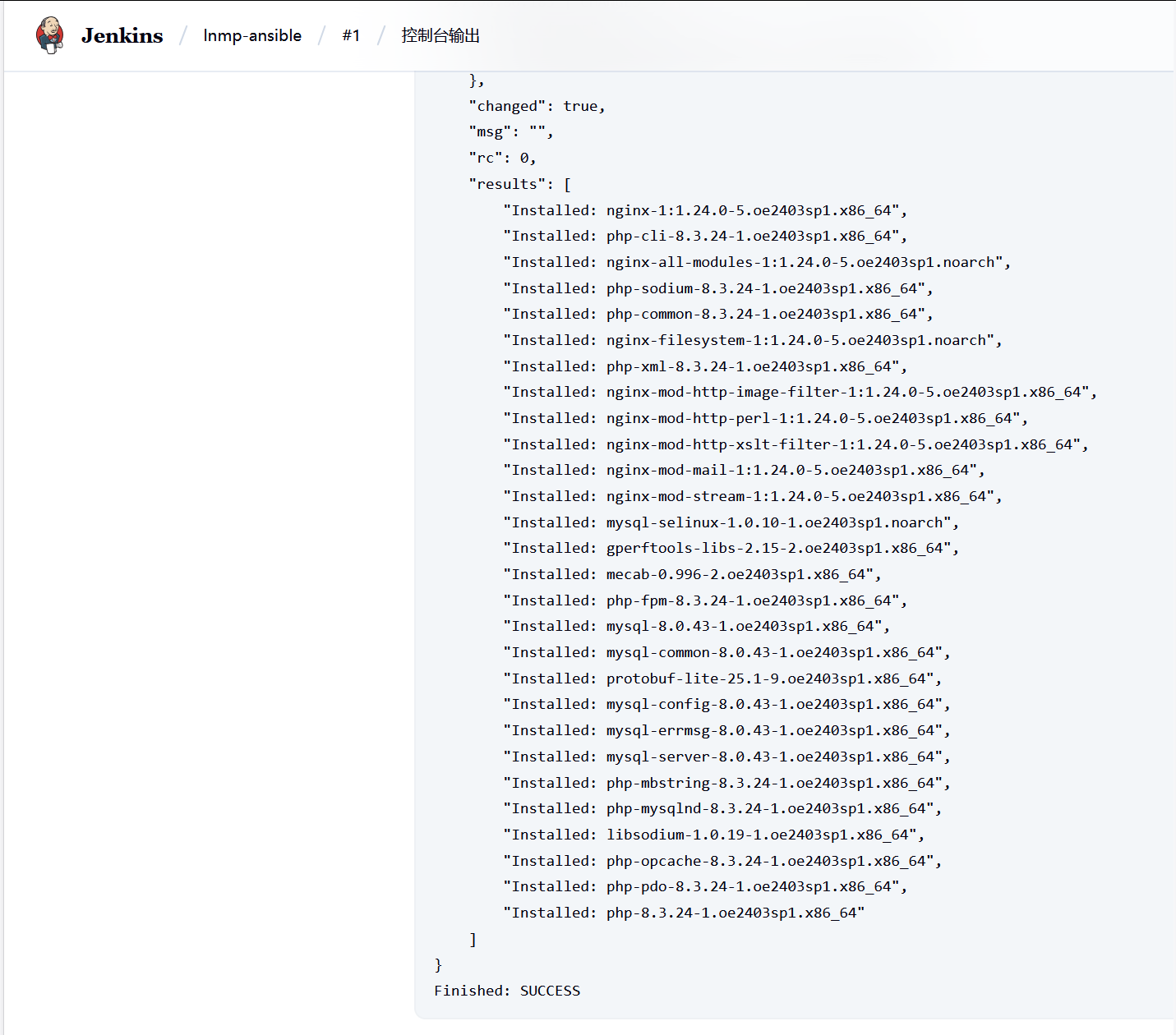Click the "results": [ line
This screenshot has height=1035, width=1176.
519,184
